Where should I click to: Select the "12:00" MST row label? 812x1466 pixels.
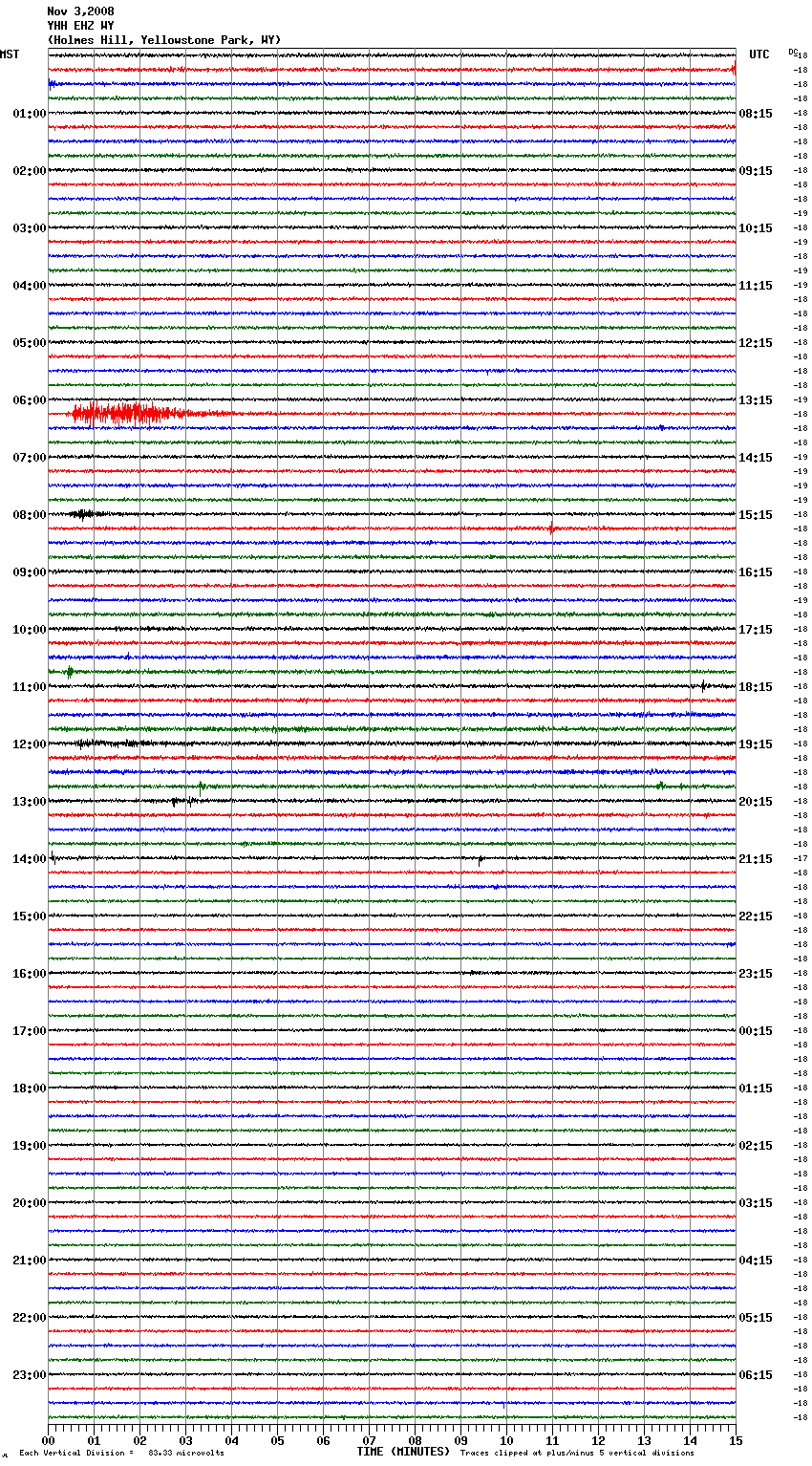pos(30,744)
